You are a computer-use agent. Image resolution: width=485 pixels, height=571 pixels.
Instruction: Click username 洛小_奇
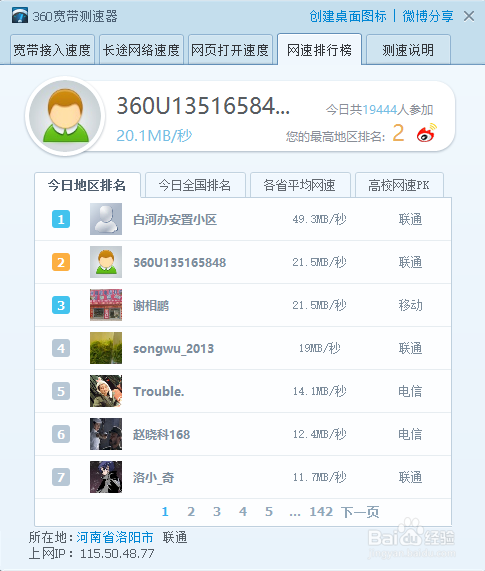pyautogui.click(x=153, y=477)
